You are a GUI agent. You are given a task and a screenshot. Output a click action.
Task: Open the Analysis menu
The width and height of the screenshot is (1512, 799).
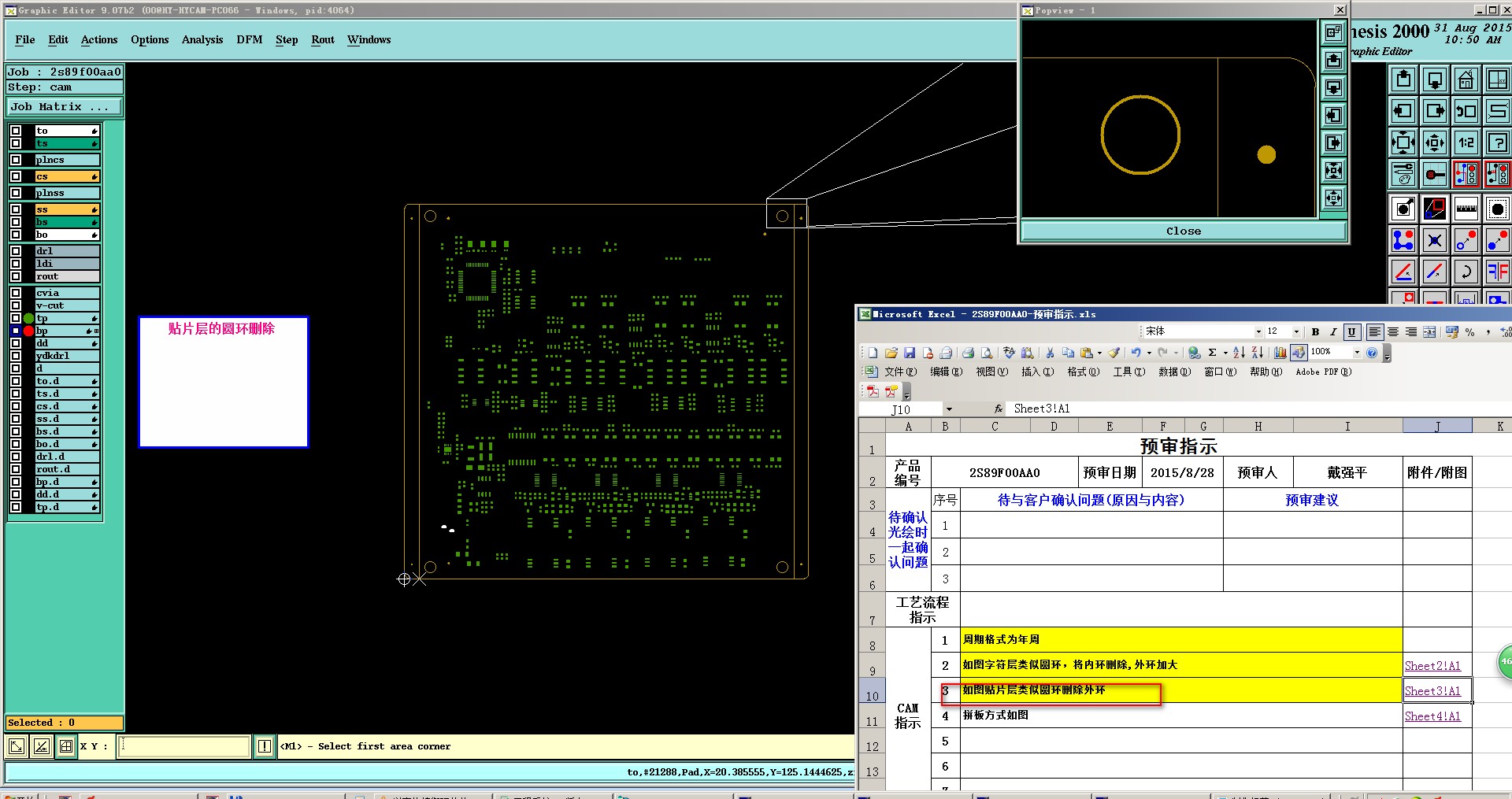[202, 39]
